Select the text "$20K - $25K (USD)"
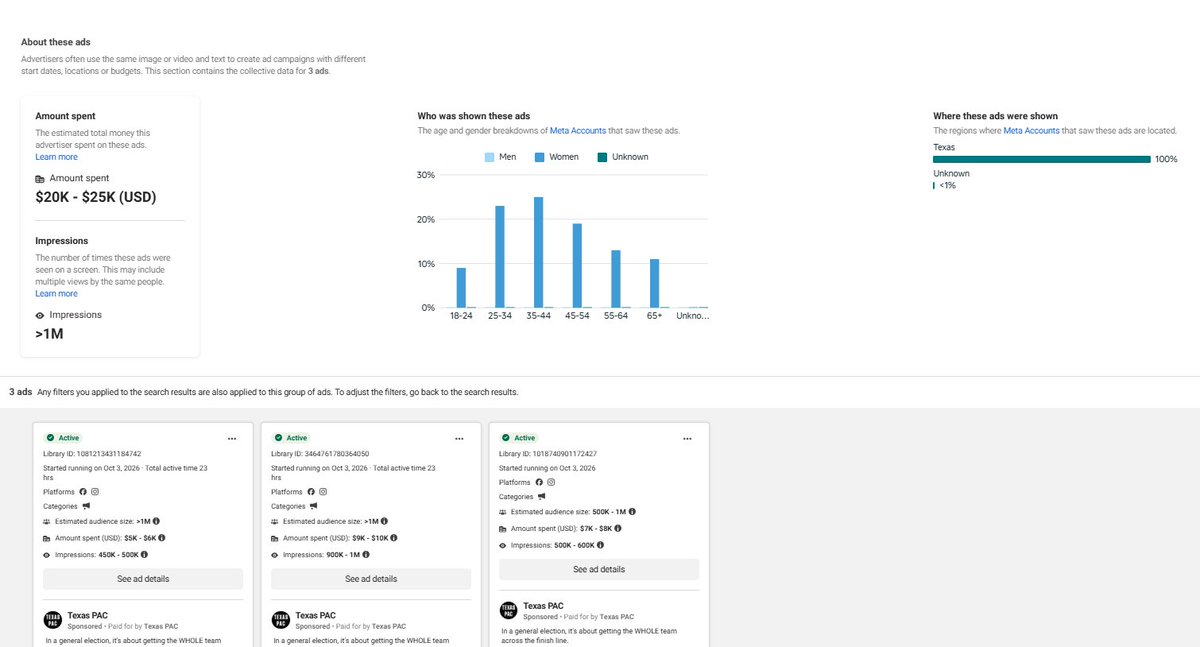 [x=96, y=197]
